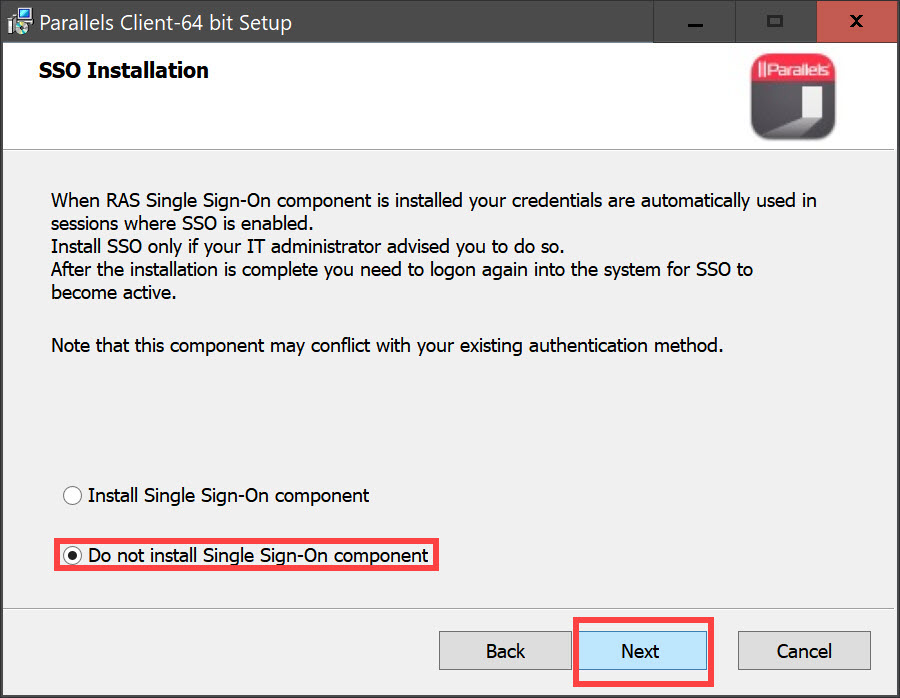Screen dimensions: 900x698
Task: Choose Do not install Single Sign-On radio button
Action: [72, 556]
